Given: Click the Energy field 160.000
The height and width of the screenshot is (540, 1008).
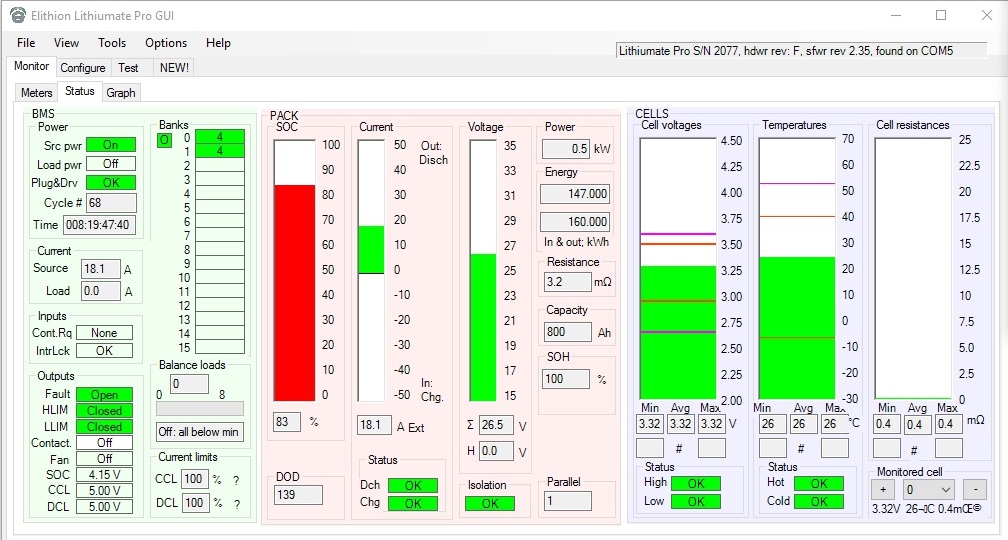Looking at the screenshot, I should point(575,222).
